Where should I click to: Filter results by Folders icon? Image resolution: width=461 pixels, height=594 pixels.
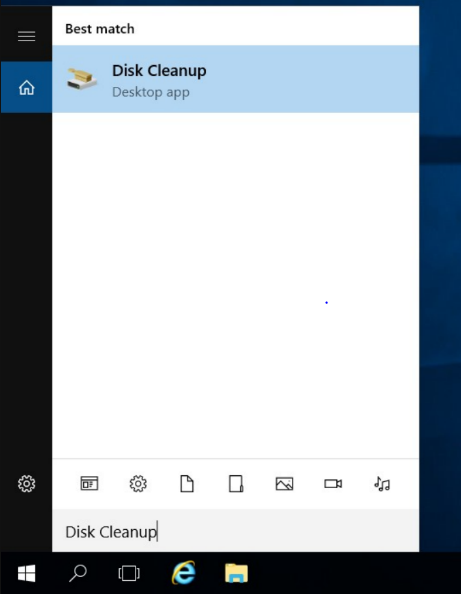click(236, 484)
